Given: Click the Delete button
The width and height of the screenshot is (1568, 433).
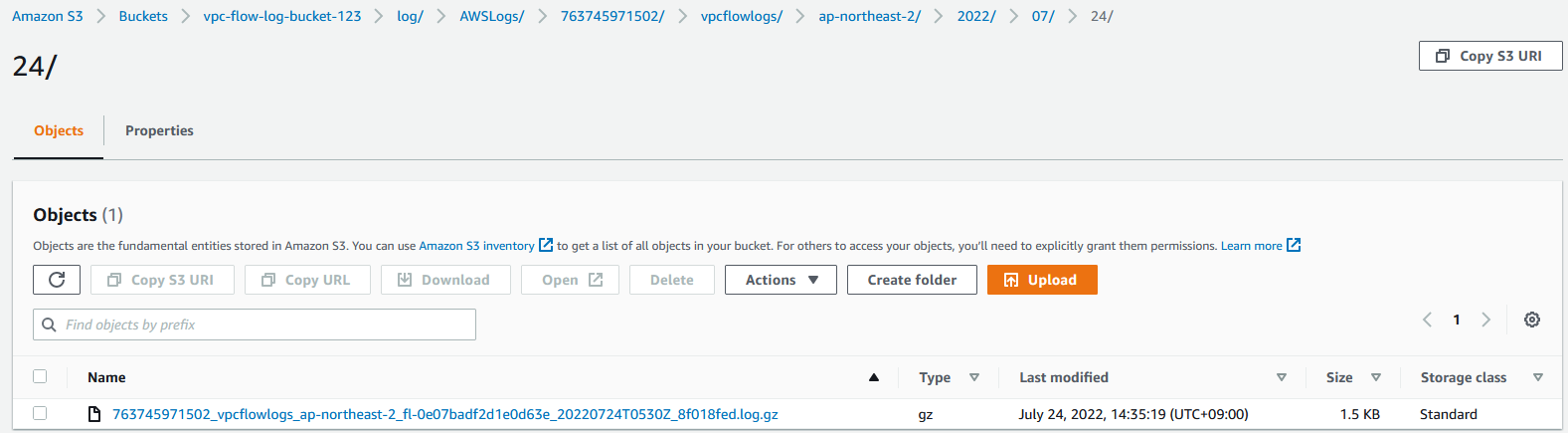Looking at the screenshot, I should (672, 280).
